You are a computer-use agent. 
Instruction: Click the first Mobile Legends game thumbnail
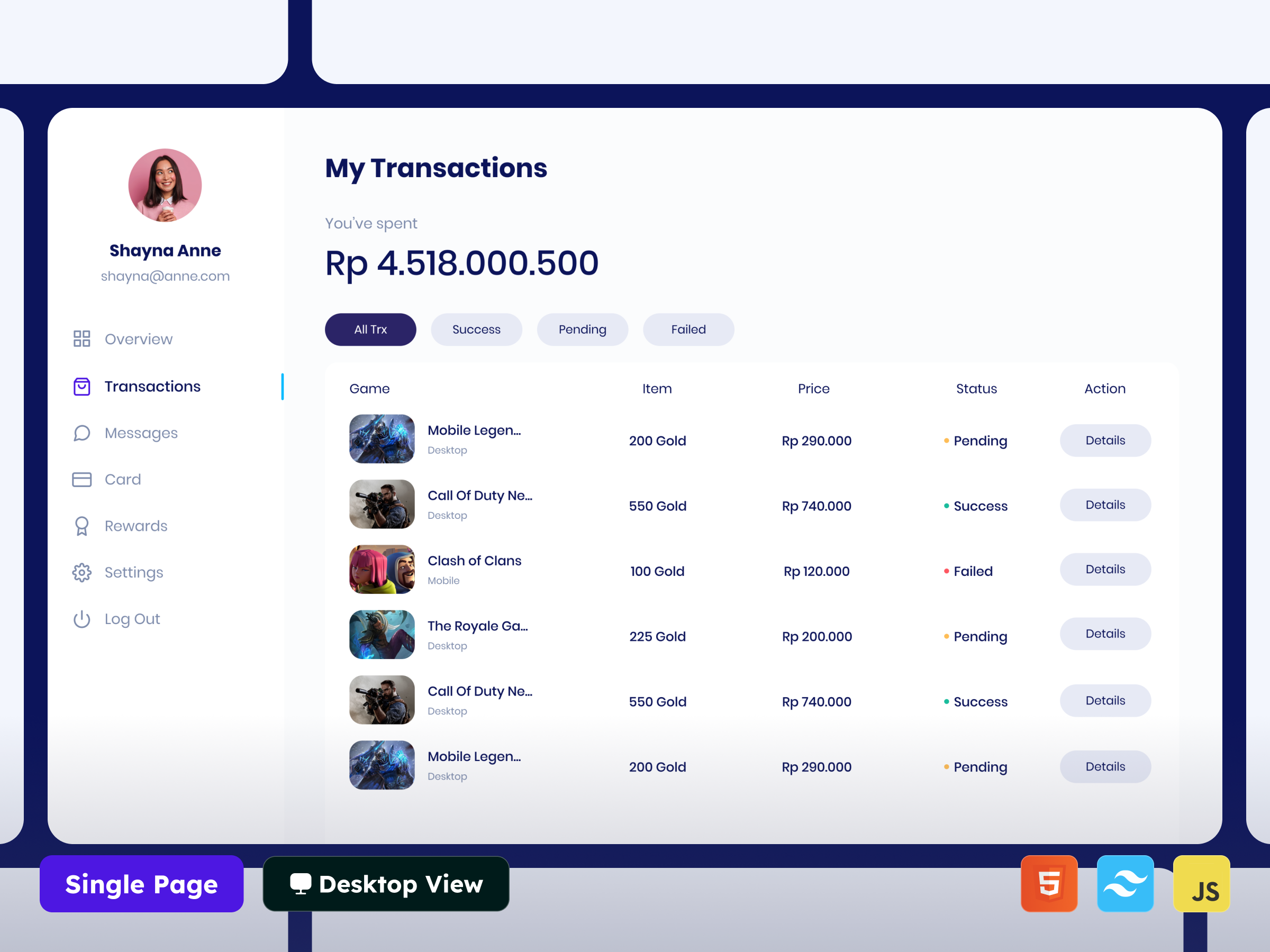coord(382,439)
